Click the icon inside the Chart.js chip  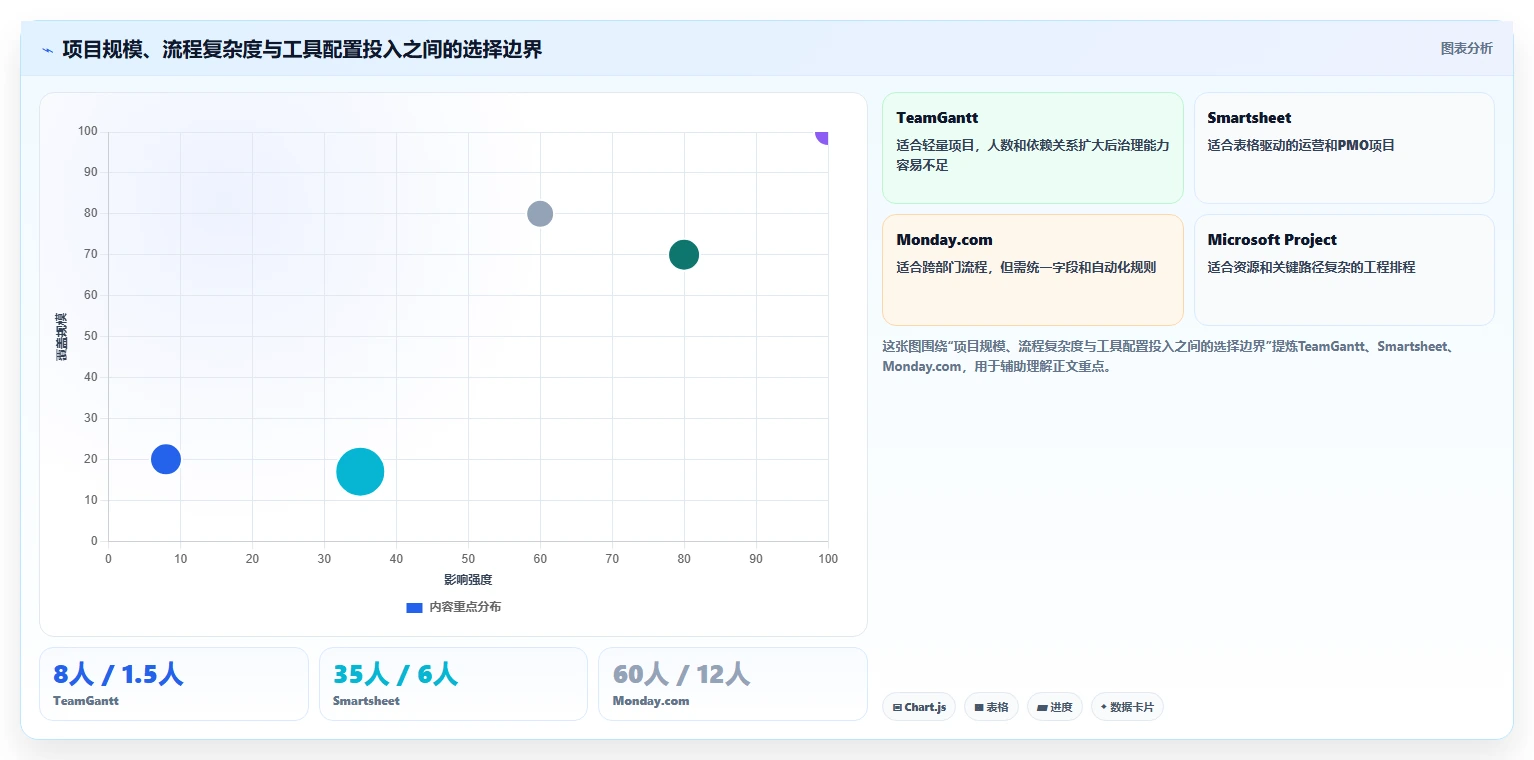[897, 707]
